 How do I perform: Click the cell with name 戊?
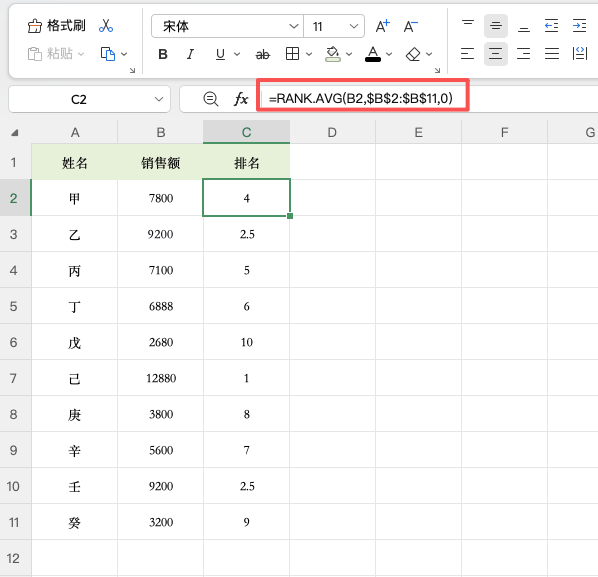75,342
